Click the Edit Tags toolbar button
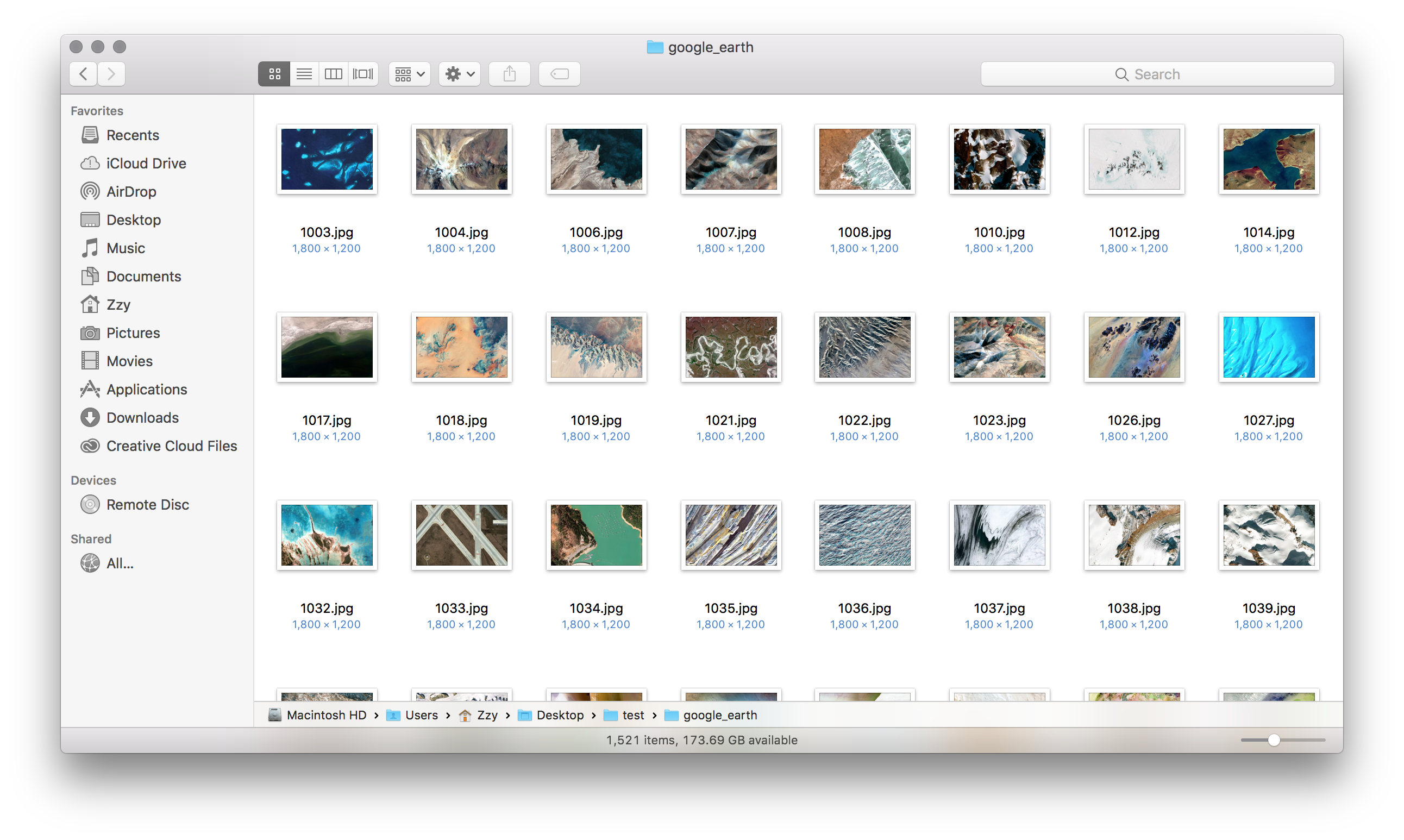The width and height of the screenshot is (1404, 840). [559, 74]
